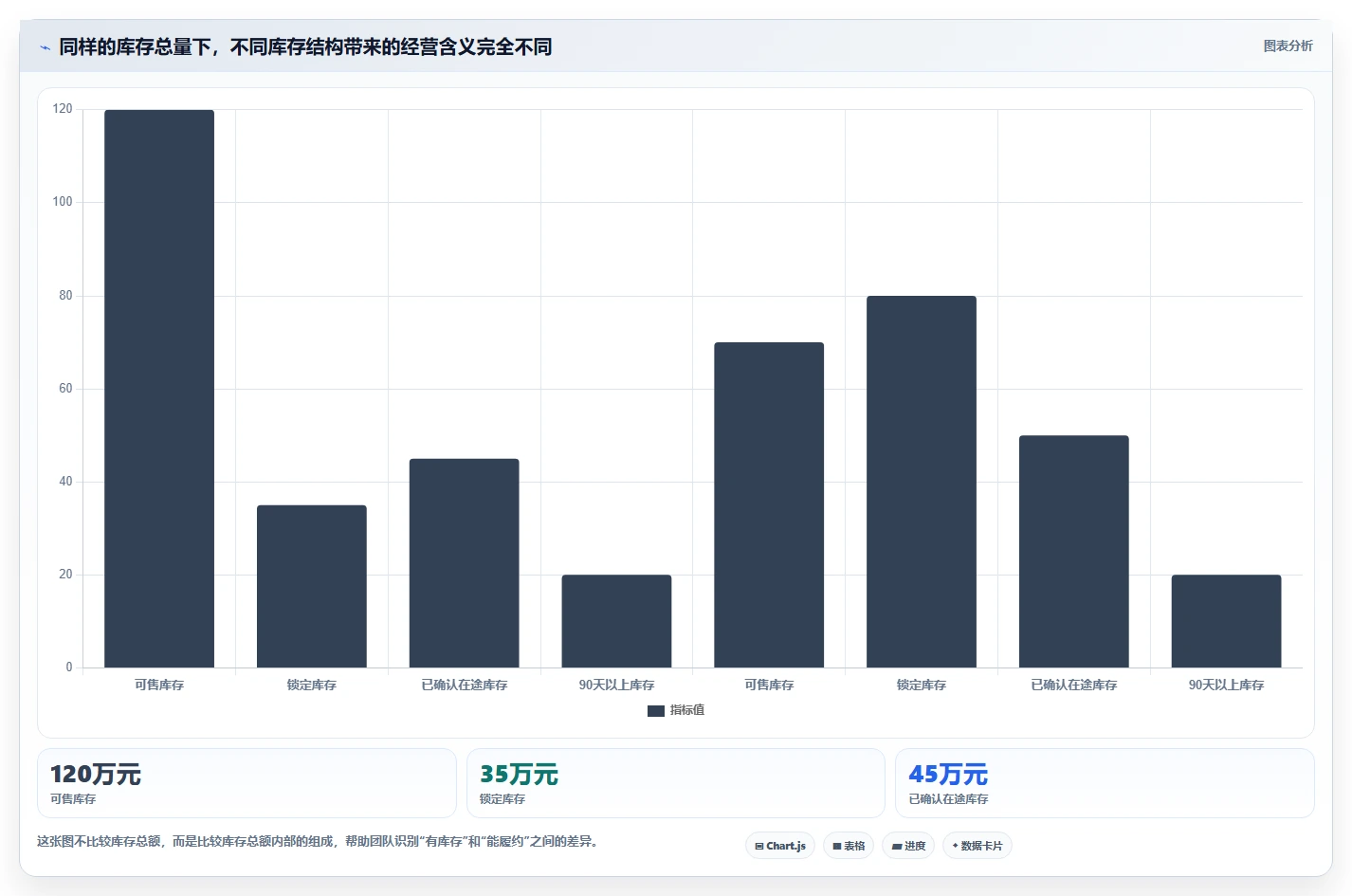The width and height of the screenshot is (1352, 896).
Task: Click the 120 y-axis label
Action: click(x=63, y=109)
